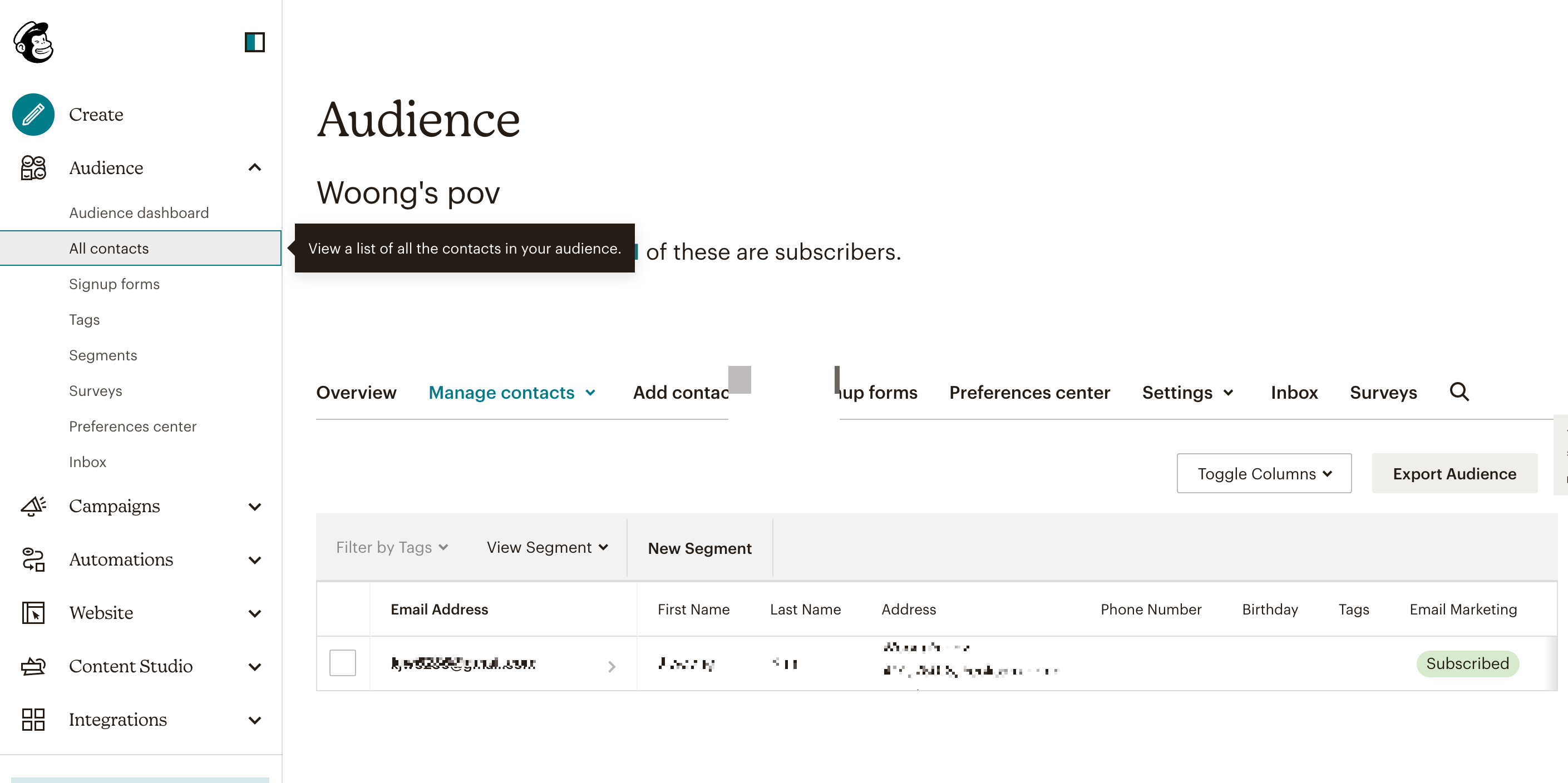
Task: Click the Create pencil icon
Action: click(33, 115)
